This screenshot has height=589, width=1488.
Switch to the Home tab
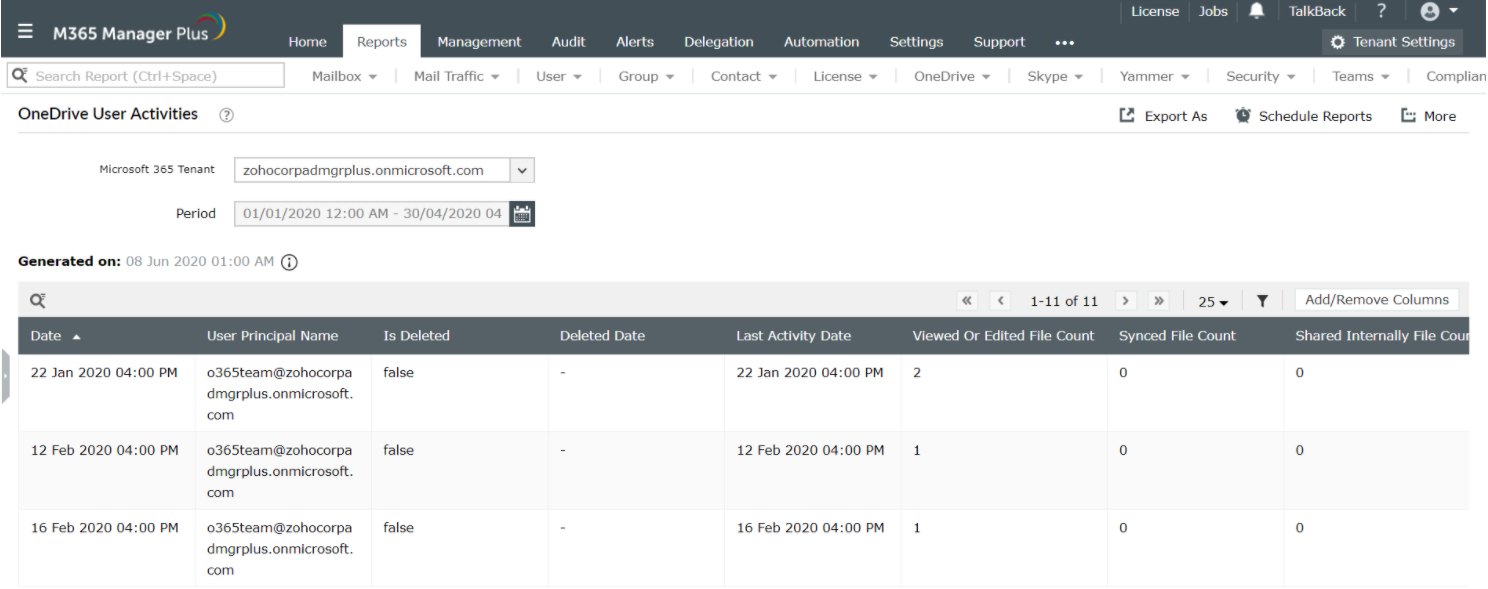(x=307, y=42)
